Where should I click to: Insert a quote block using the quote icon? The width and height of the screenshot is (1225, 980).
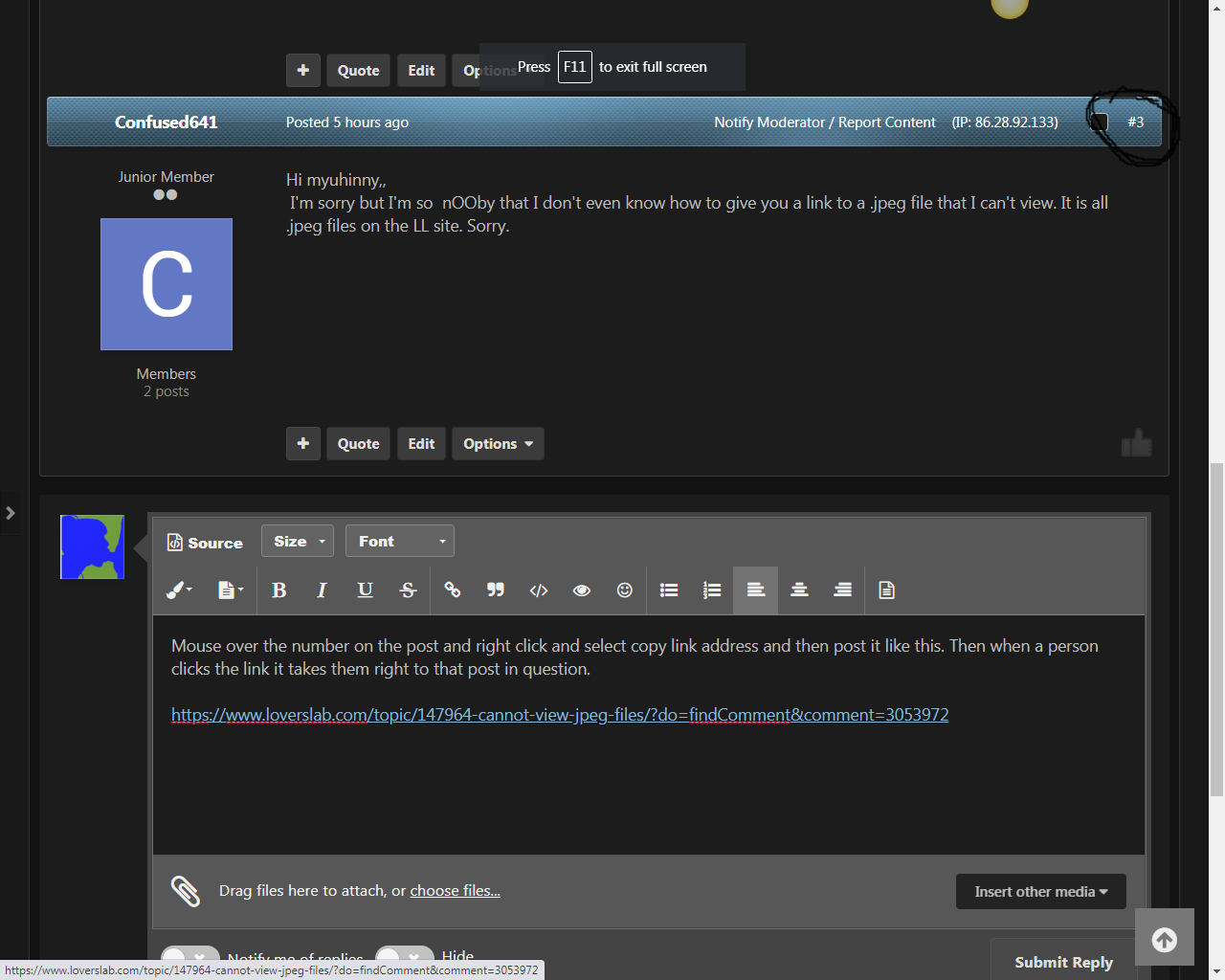[x=496, y=590]
